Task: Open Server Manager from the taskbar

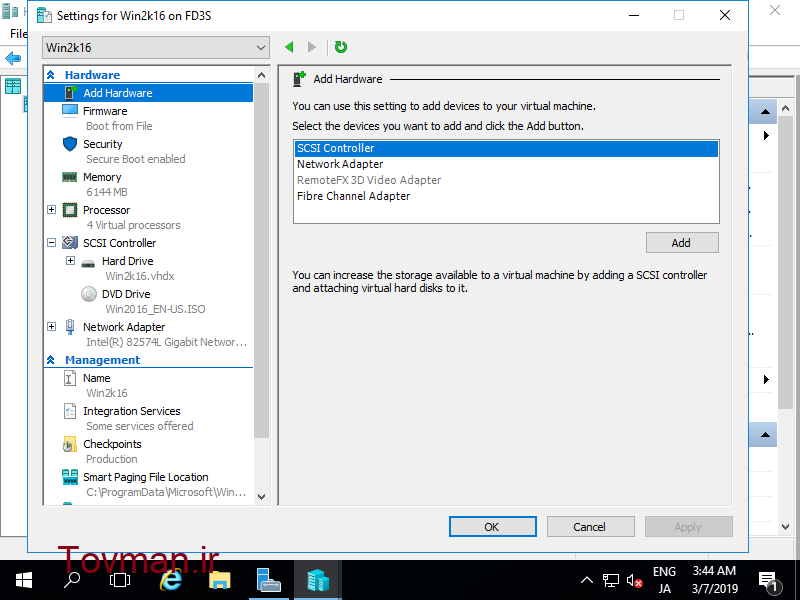Action: pyautogui.click(x=268, y=580)
